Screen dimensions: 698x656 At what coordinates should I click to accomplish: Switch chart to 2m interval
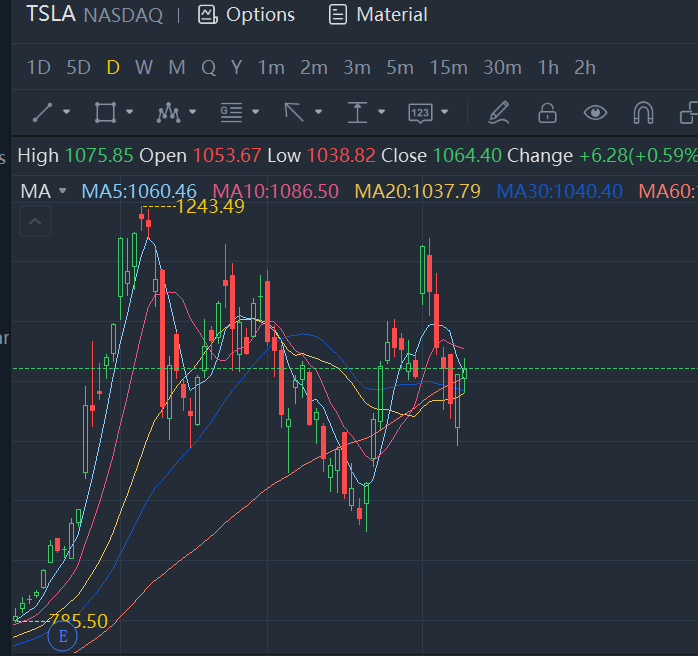[314, 68]
